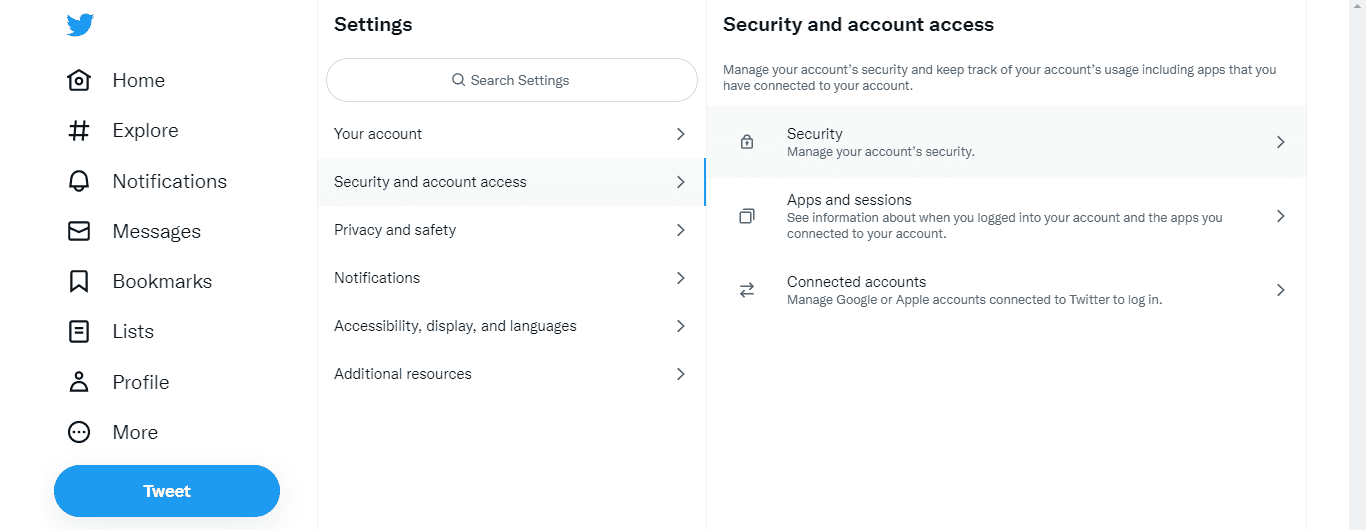Click the Connected accounts title text
Image resolution: width=1366 pixels, height=530 pixels.
[x=856, y=282]
